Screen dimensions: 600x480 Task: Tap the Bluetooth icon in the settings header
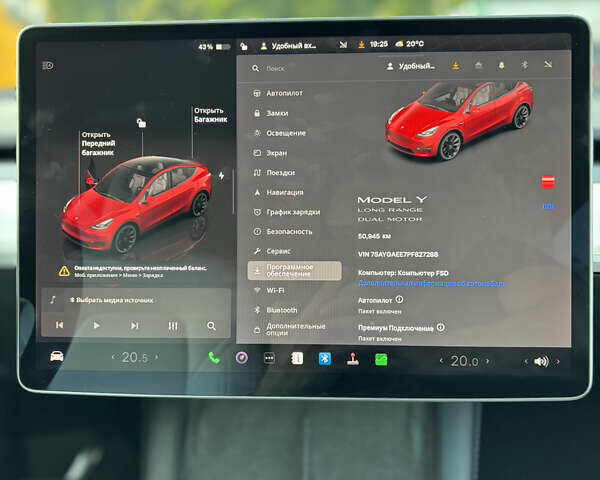tap(525, 65)
